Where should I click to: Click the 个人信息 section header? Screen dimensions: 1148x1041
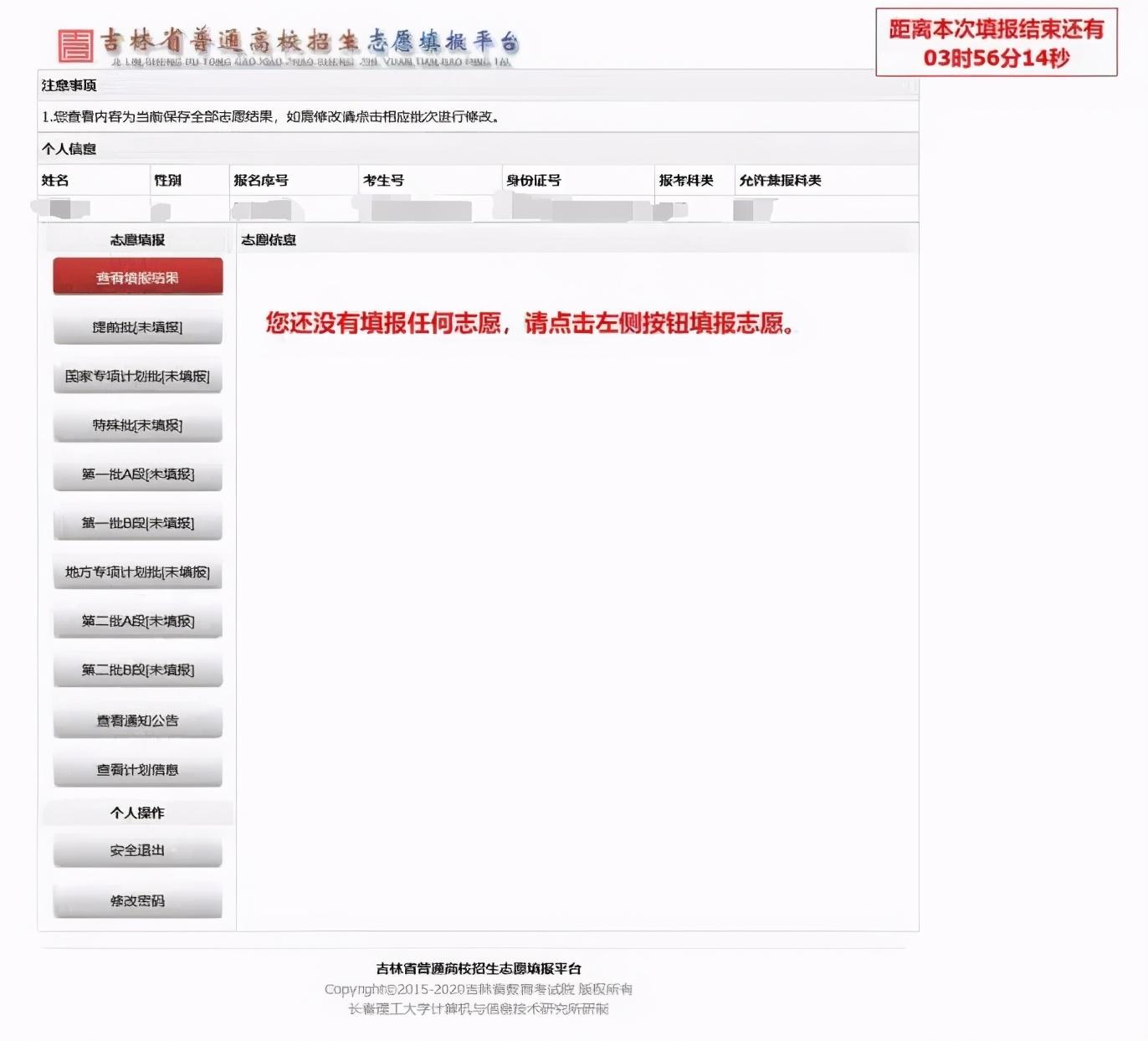tap(69, 149)
